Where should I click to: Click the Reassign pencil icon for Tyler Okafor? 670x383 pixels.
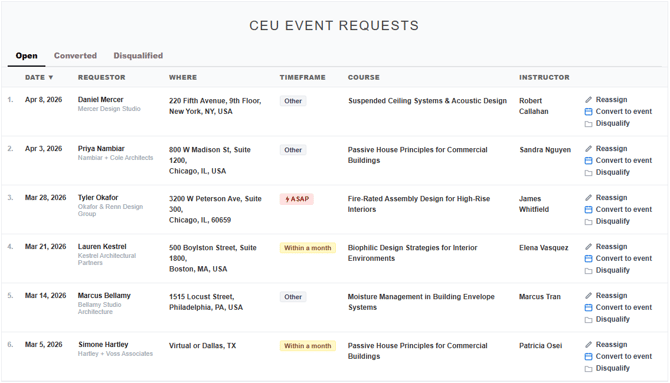click(x=588, y=197)
